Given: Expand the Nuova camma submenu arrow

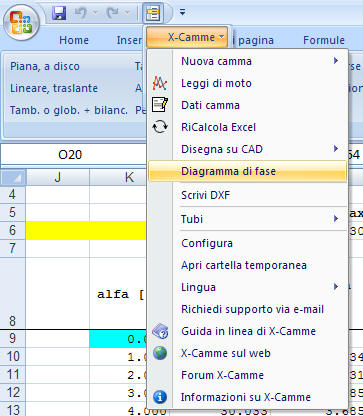Looking at the screenshot, I should coord(336,61).
